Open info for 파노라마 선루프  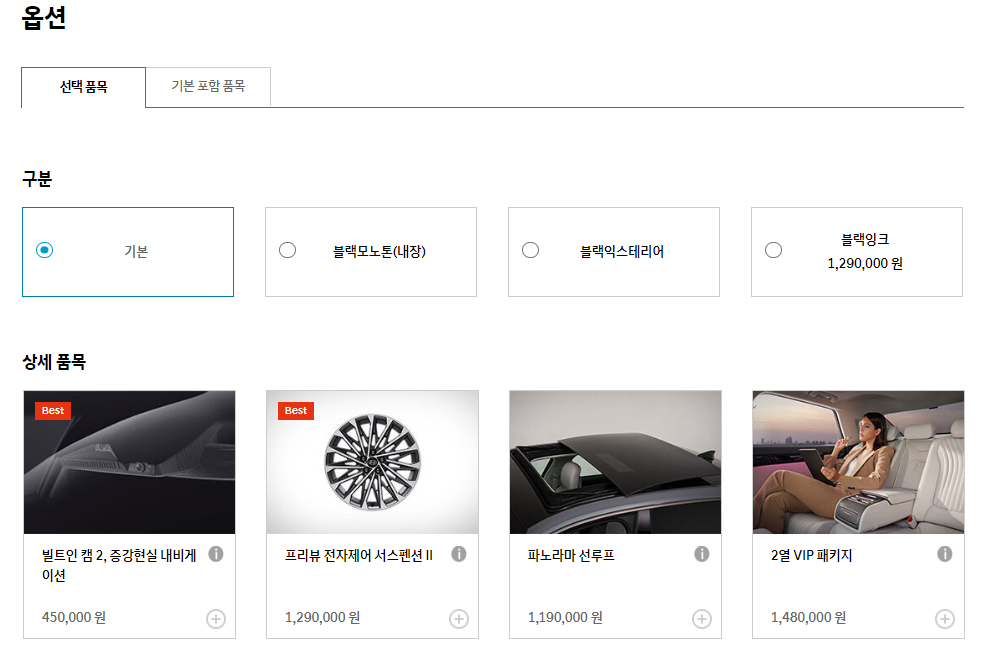702,554
